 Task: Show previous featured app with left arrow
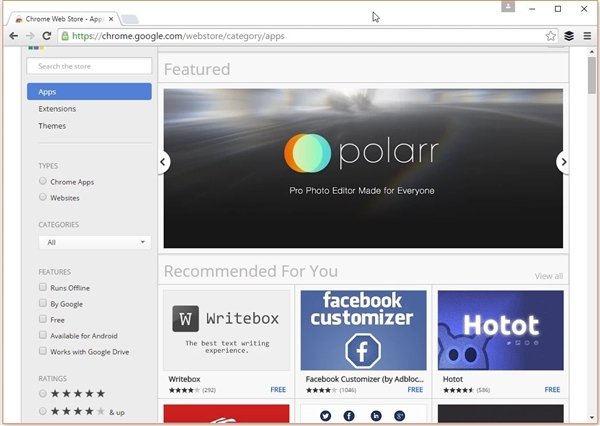click(163, 162)
